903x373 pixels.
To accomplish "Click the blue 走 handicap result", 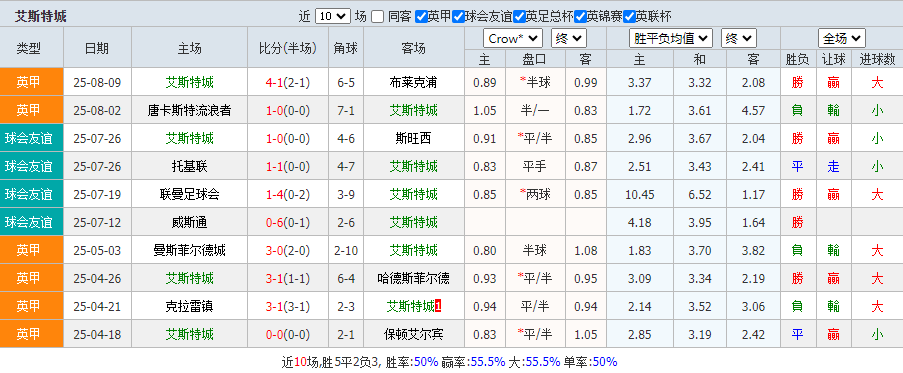I will (833, 166).
